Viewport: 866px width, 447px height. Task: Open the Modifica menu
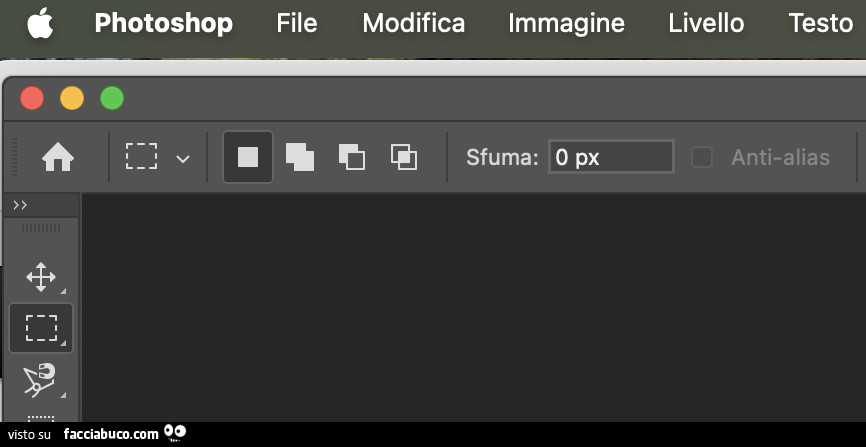413,23
